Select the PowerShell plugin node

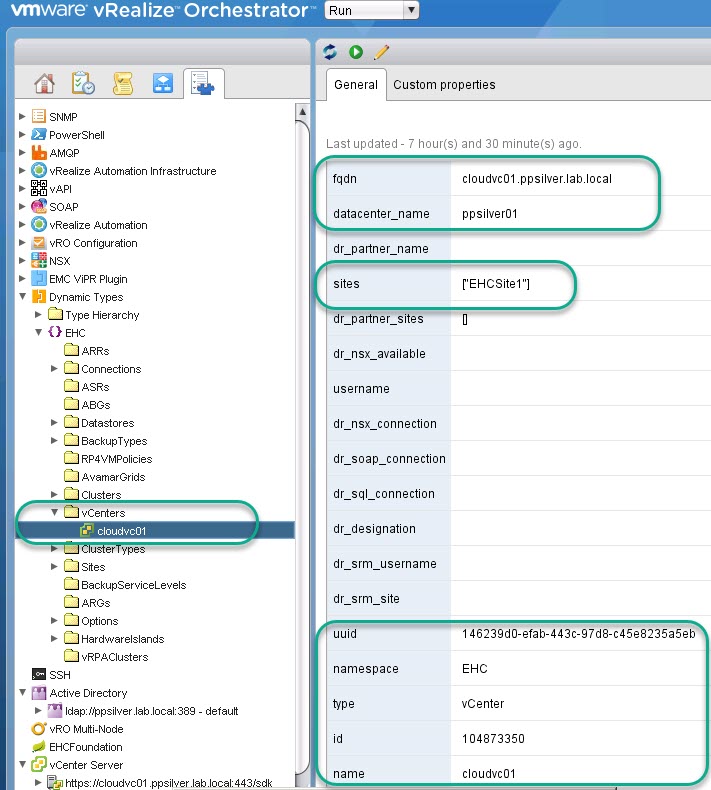click(x=76, y=135)
